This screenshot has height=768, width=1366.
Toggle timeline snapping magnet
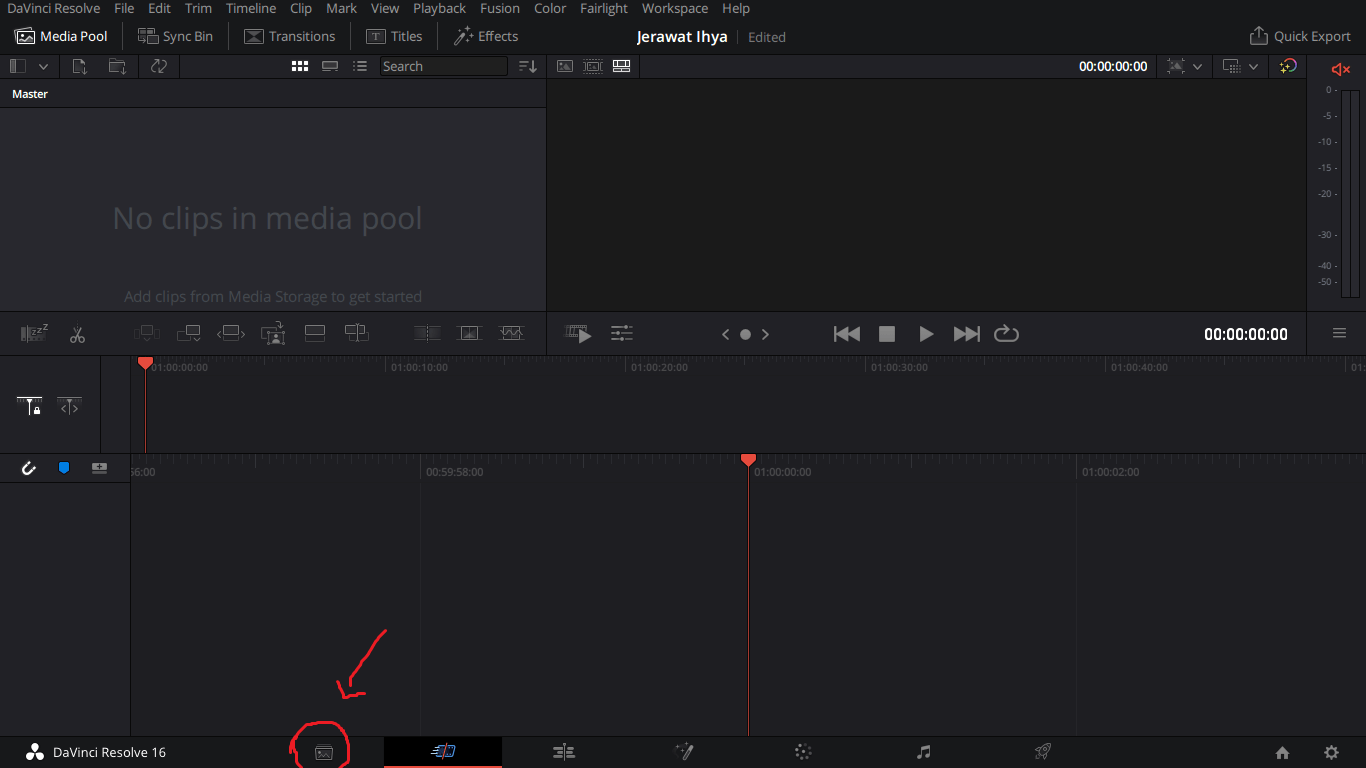click(28, 467)
